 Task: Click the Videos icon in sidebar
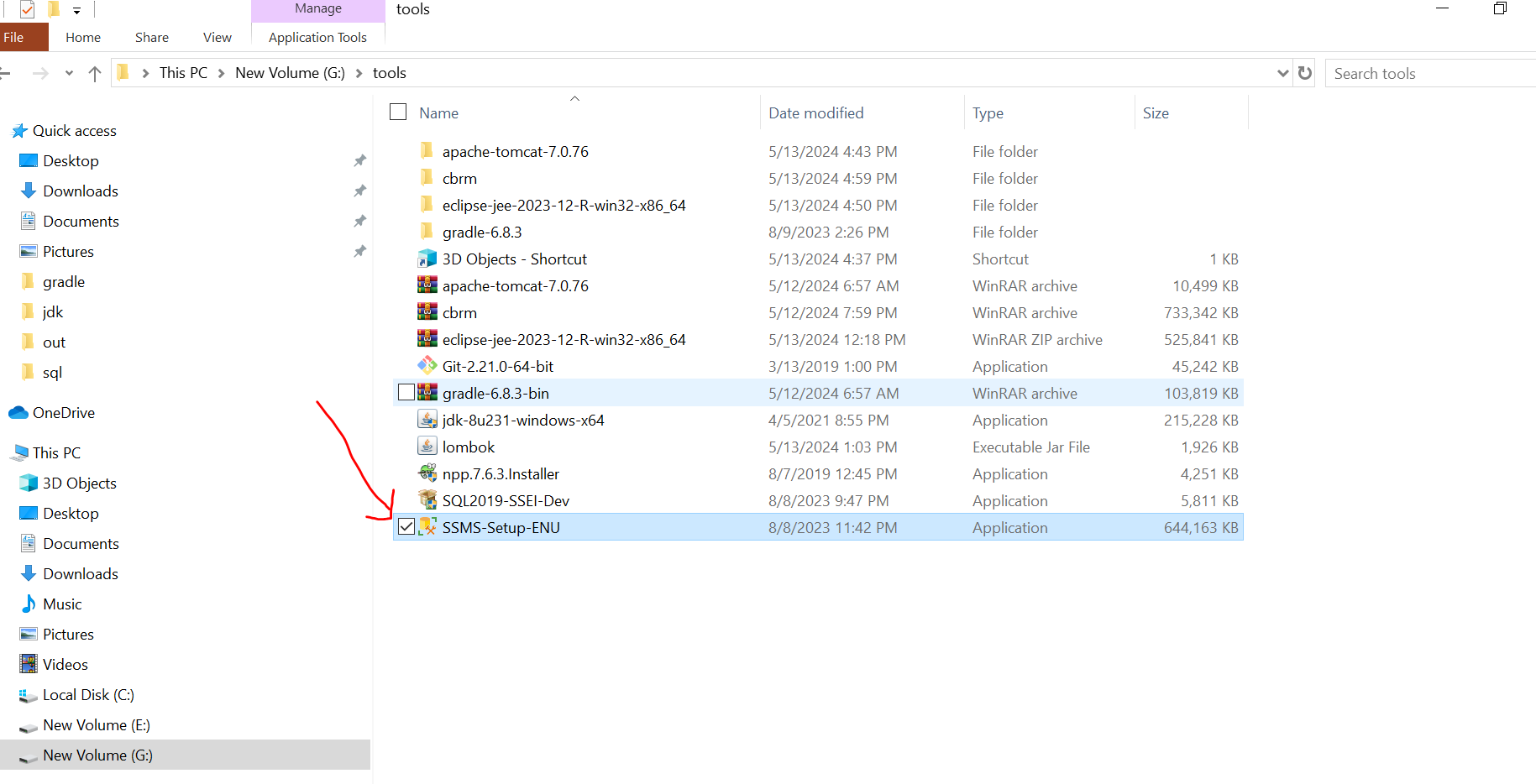[x=29, y=665]
